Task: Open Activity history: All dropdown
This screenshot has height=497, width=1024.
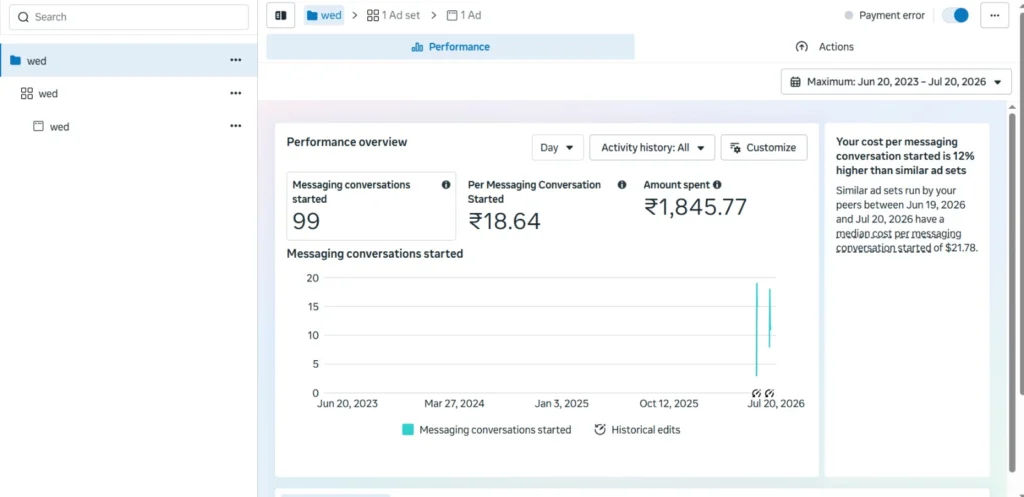Action: coord(652,148)
